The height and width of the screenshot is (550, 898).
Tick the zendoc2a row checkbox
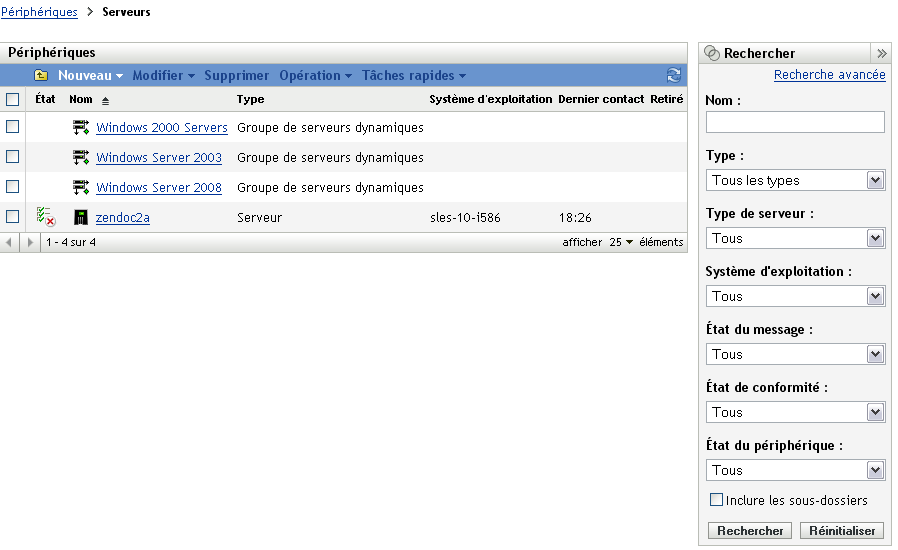pyautogui.click(x=12, y=217)
